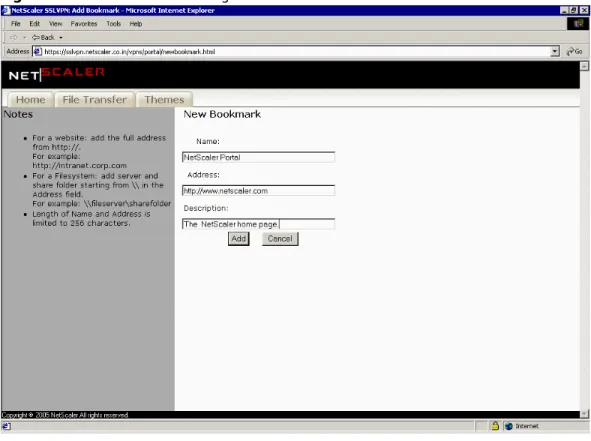Switch to the Themes tab

(164, 100)
